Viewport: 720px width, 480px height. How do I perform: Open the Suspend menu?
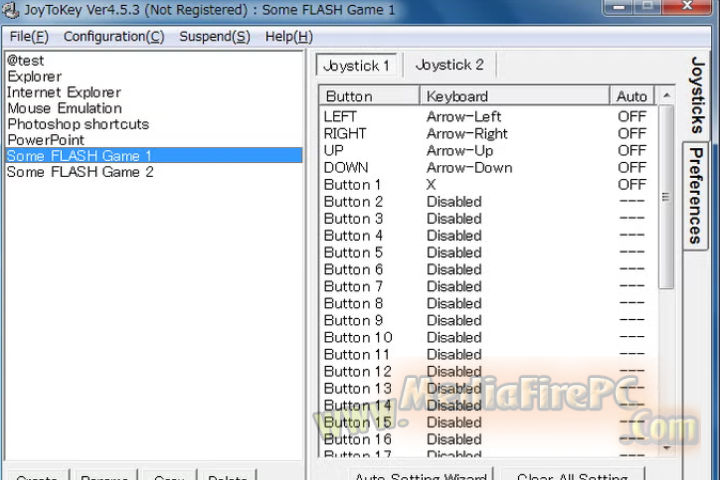[x=214, y=36]
